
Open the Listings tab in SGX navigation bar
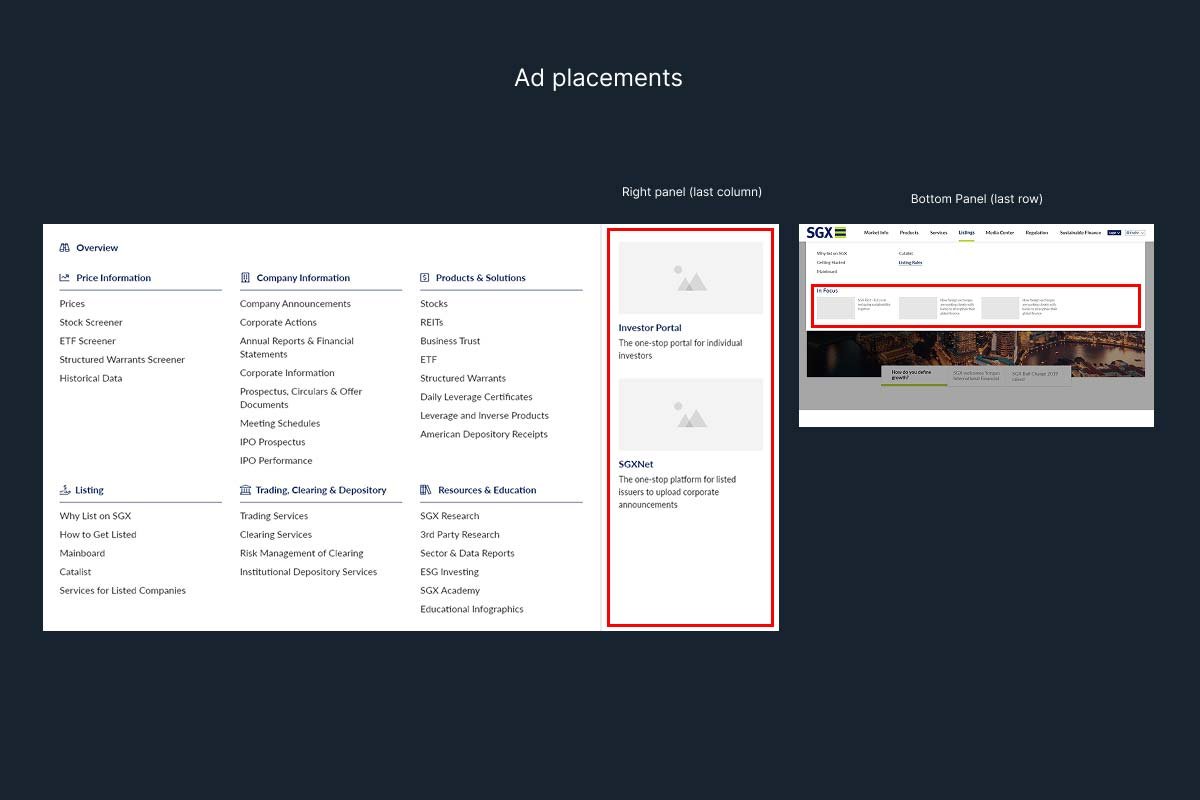(x=966, y=232)
